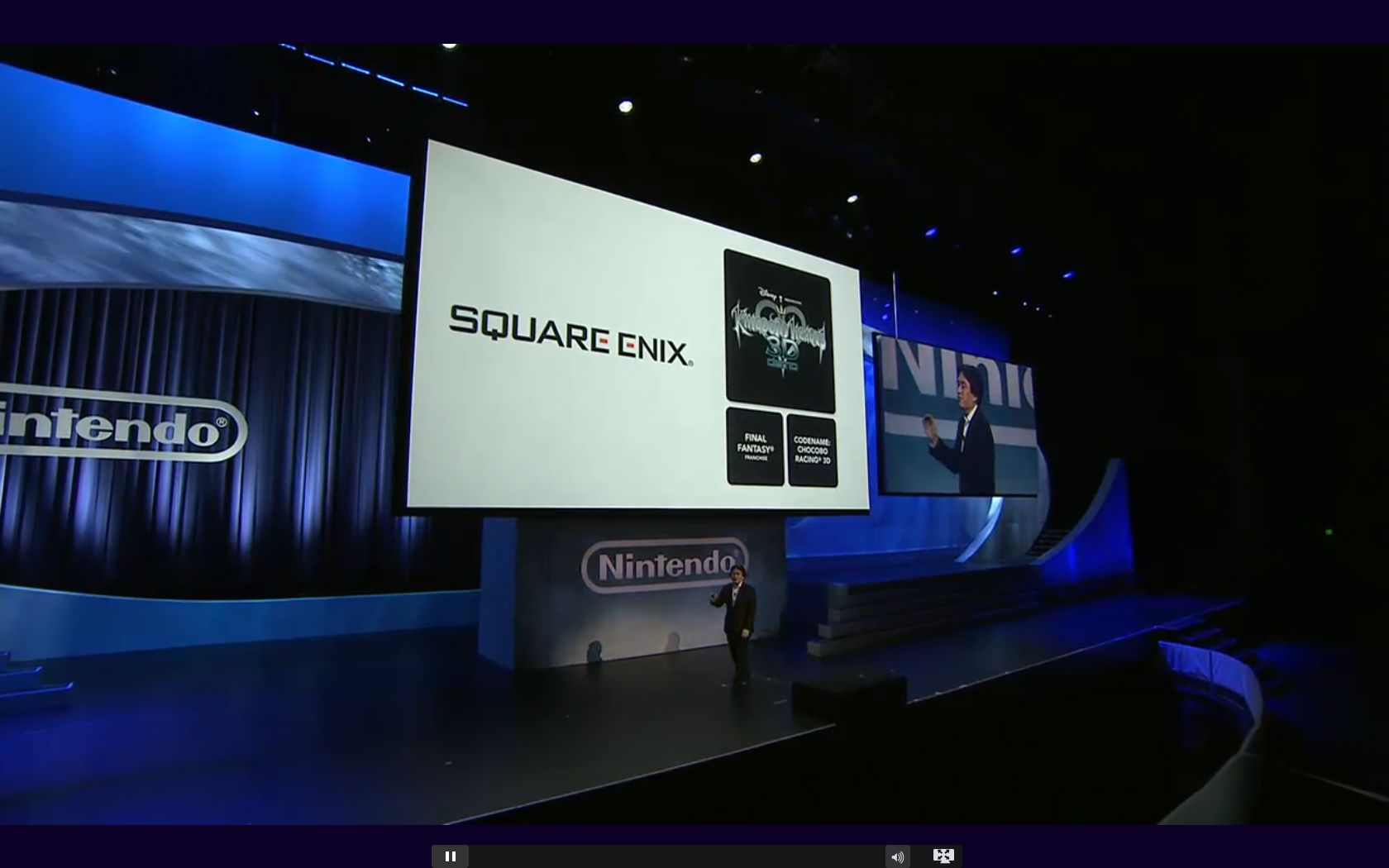Seek along the video progress bar

pos(677,856)
